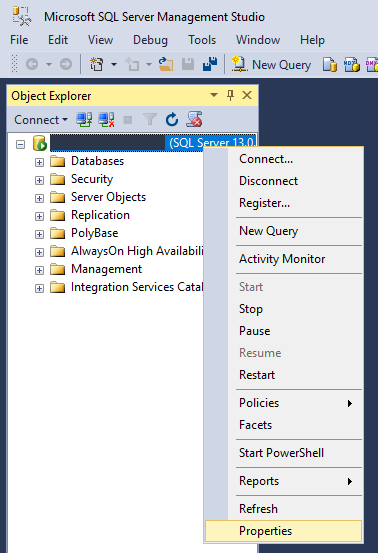The height and width of the screenshot is (553, 378).
Task: Toggle auto-hide pin on Object Explorer
Action: click(230, 95)
